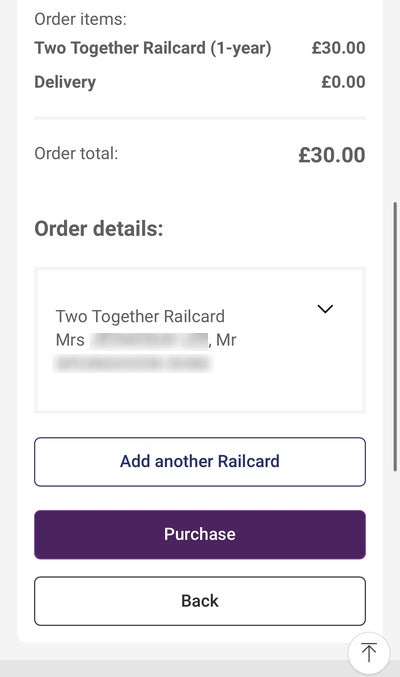Select the Two Together Railcard (1-year) item text
This screenshot has width=400, height=677.
tap(153, 48)
